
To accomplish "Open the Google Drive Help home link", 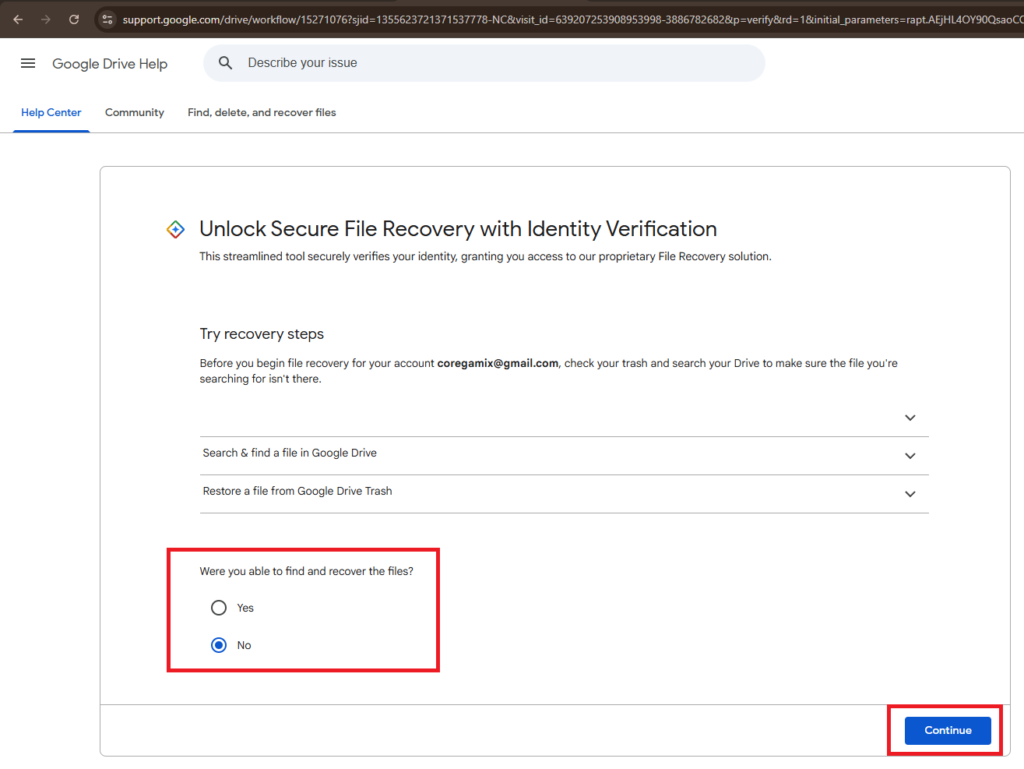I will 110,64.
